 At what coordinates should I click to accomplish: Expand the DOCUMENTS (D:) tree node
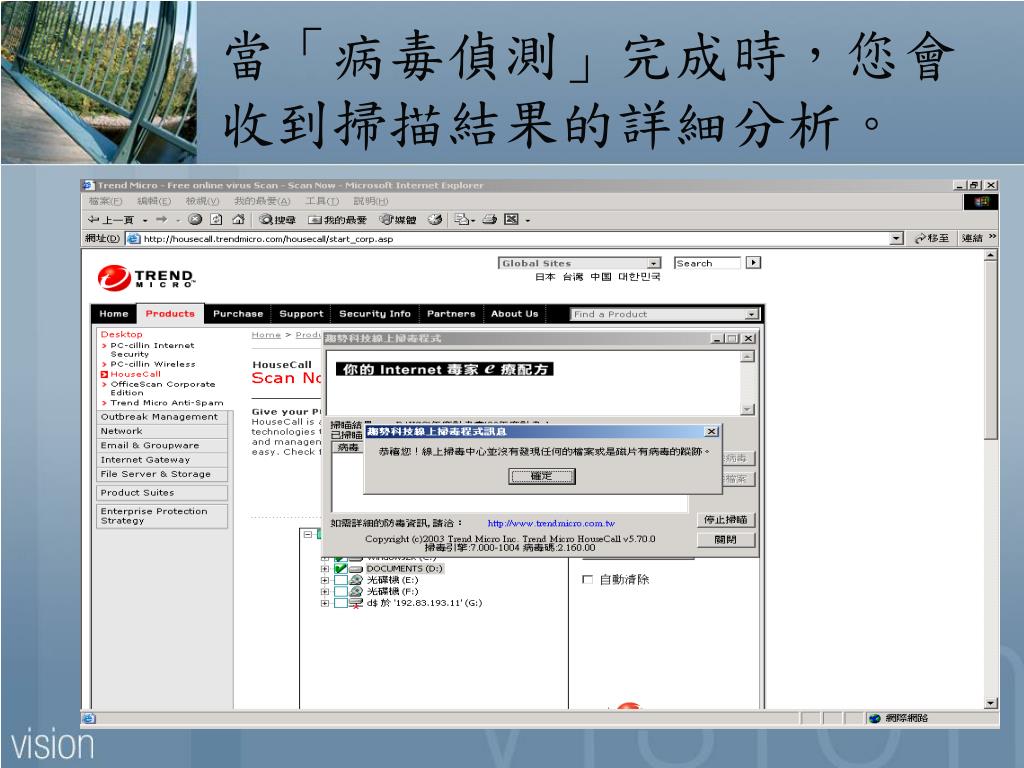325,569
